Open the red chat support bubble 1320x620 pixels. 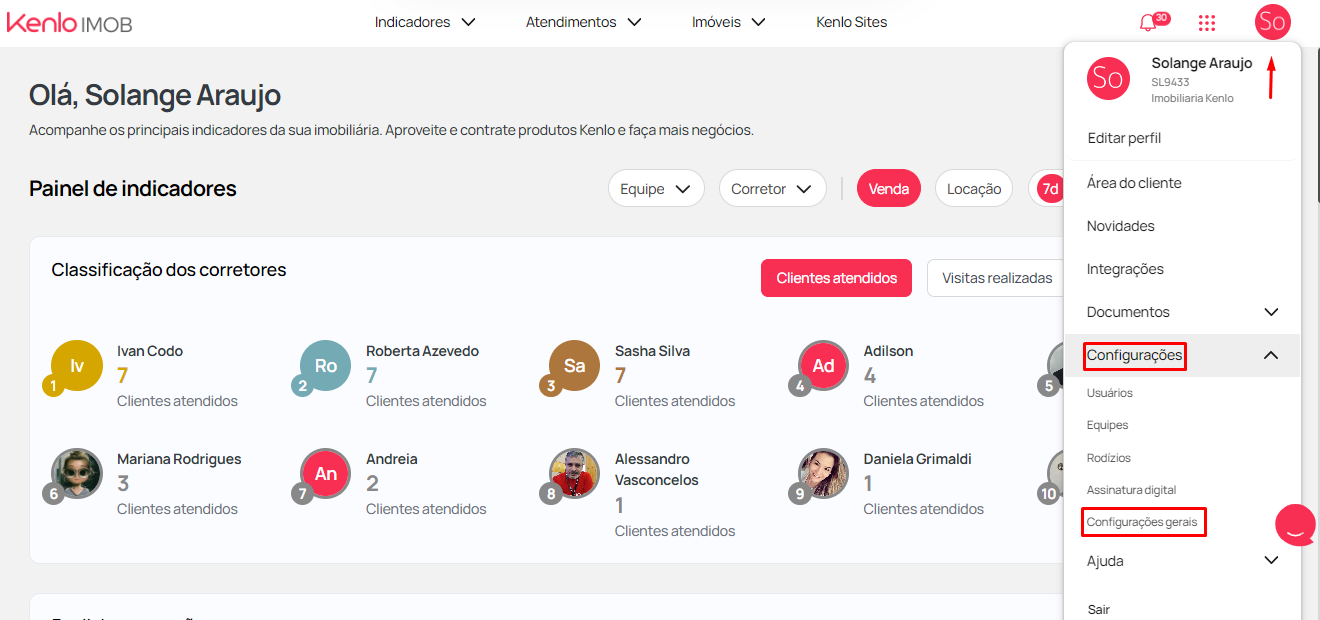coord(1296,524)
